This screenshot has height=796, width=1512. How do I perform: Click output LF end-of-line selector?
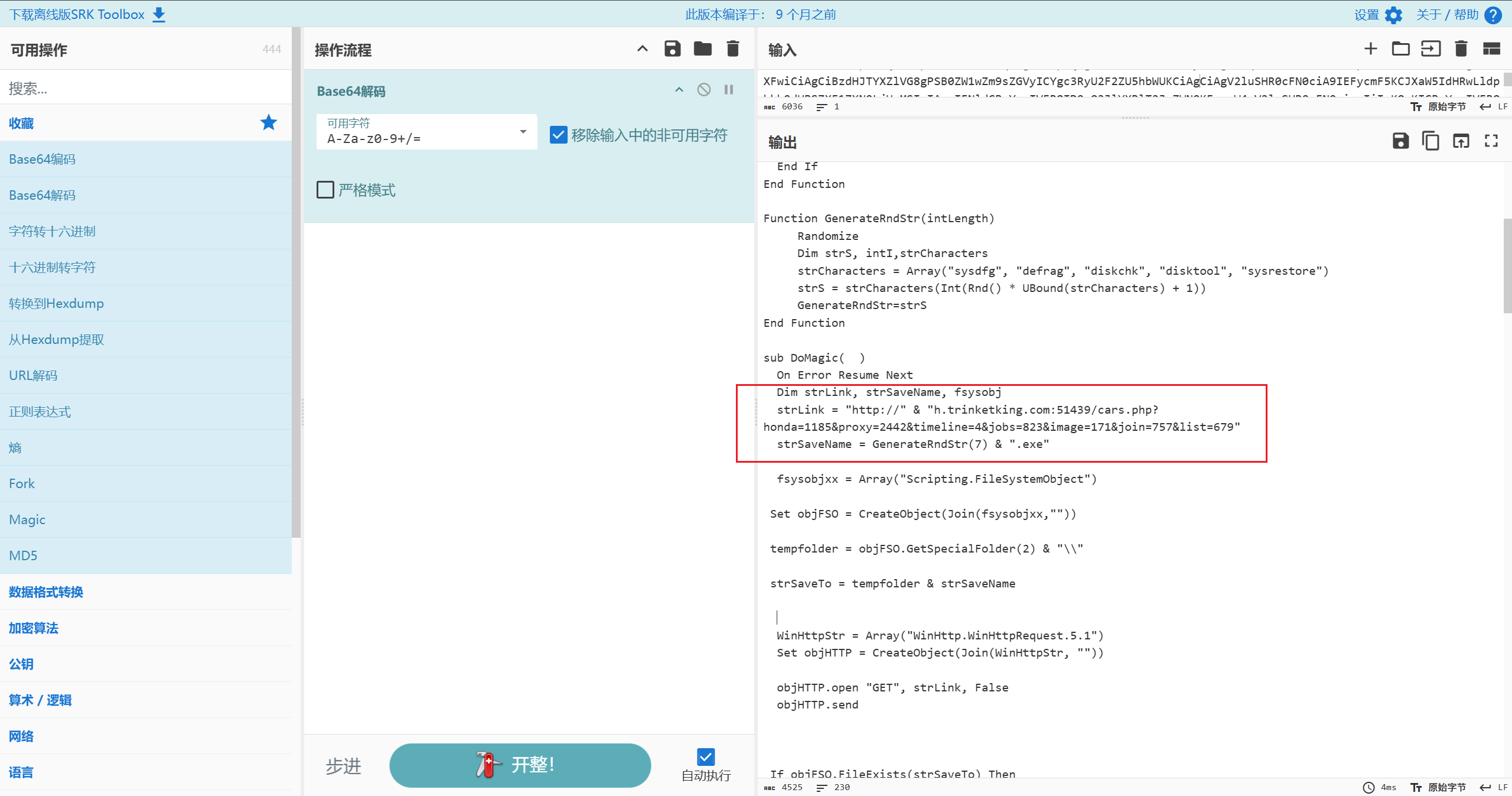pyautogui.click(x=1494, y=787)
